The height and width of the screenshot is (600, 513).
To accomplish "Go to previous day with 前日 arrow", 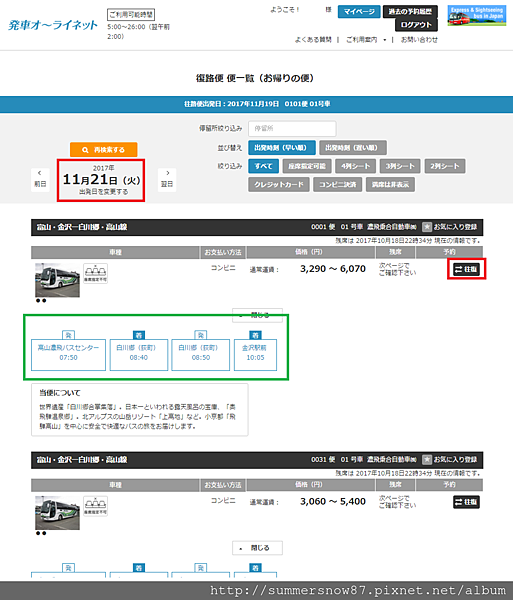I will (x=40, y=179).
